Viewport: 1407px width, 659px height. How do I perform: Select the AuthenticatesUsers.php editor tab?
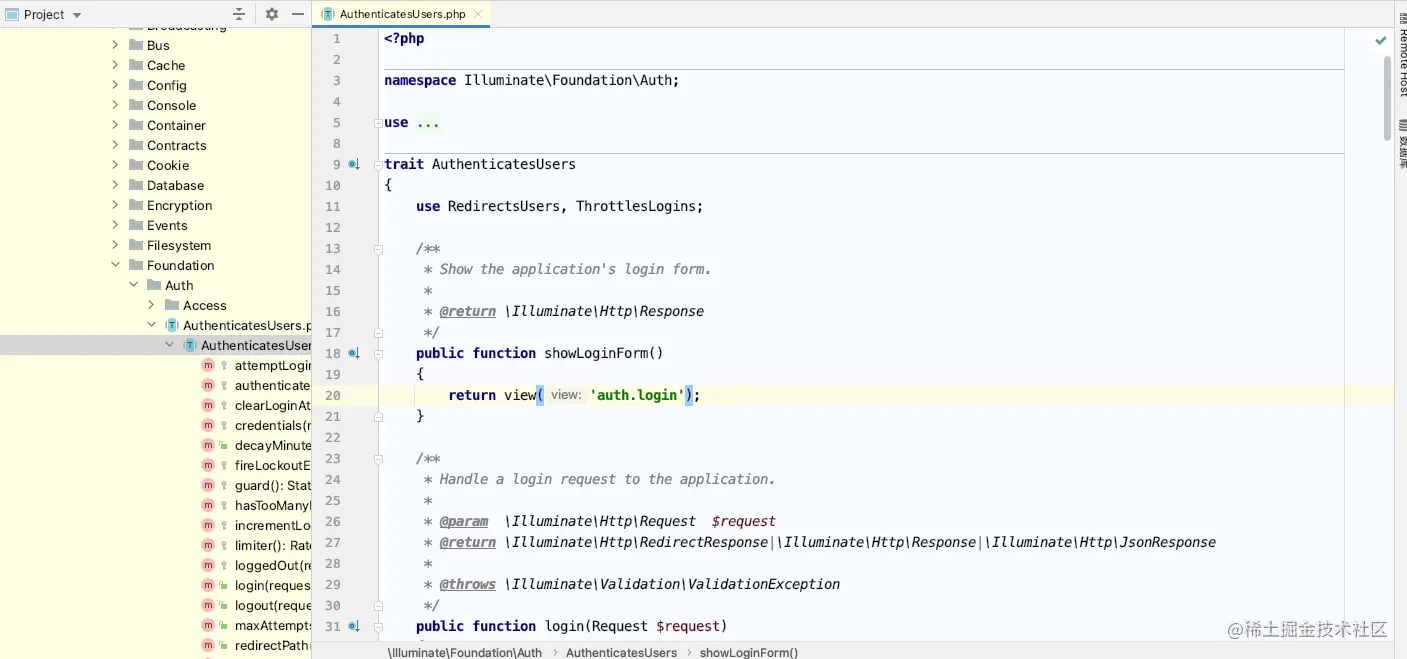coord(402,14)
